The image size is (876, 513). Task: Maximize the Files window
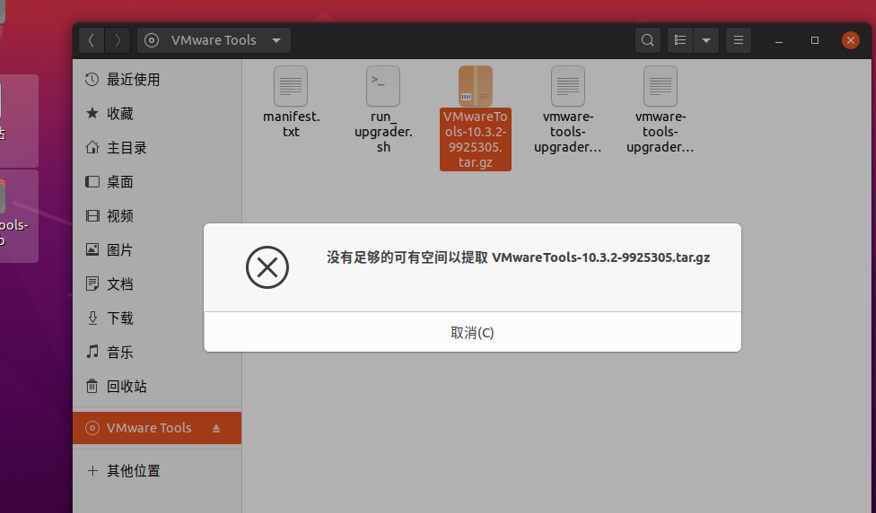tap(815, 40)
